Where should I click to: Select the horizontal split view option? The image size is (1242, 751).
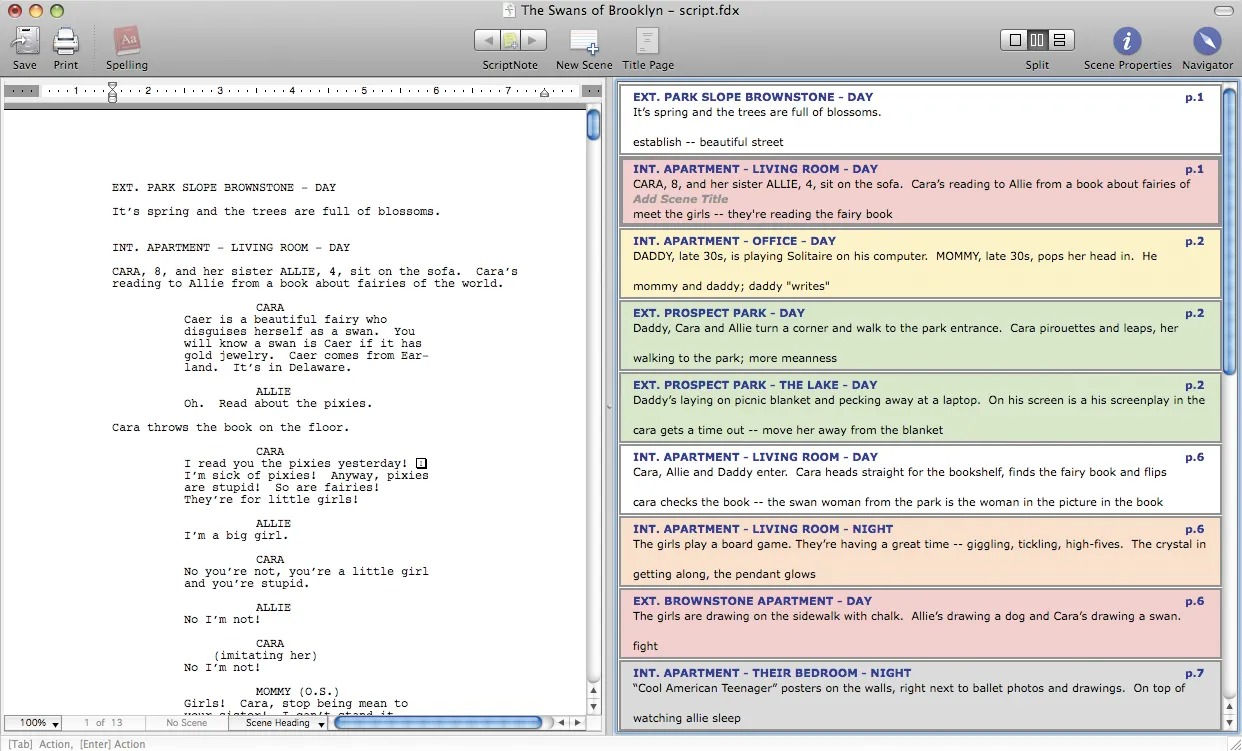coord(1061,40)
